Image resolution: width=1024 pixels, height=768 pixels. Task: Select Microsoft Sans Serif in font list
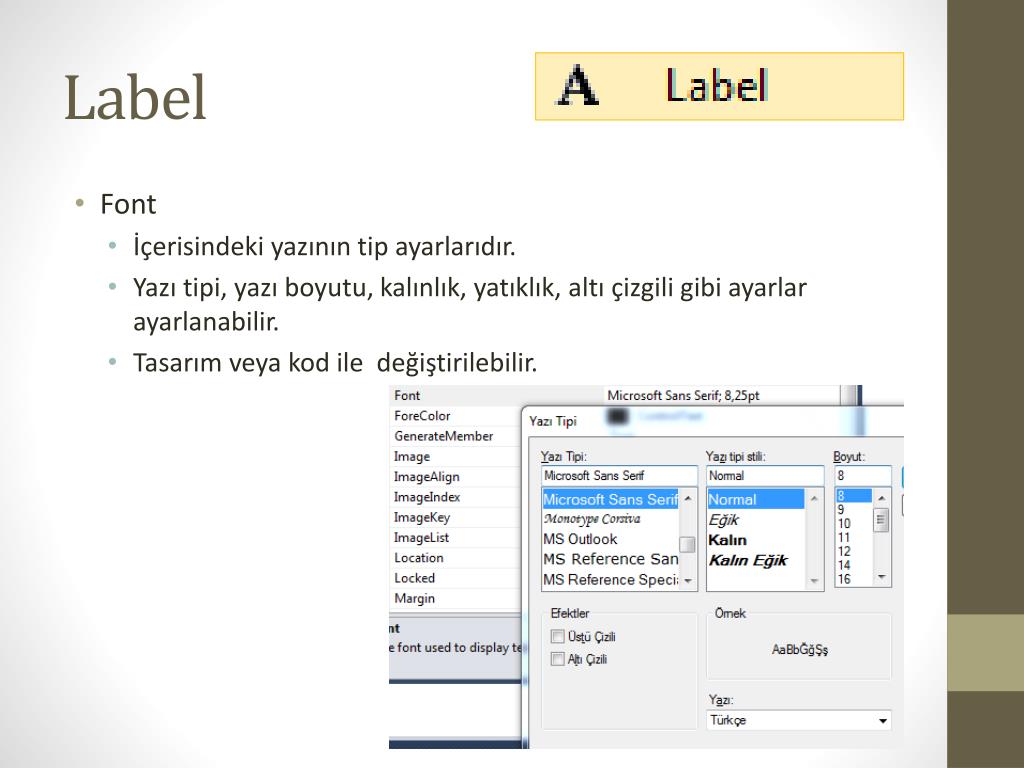pyautogui.click(x=611, y=500)
